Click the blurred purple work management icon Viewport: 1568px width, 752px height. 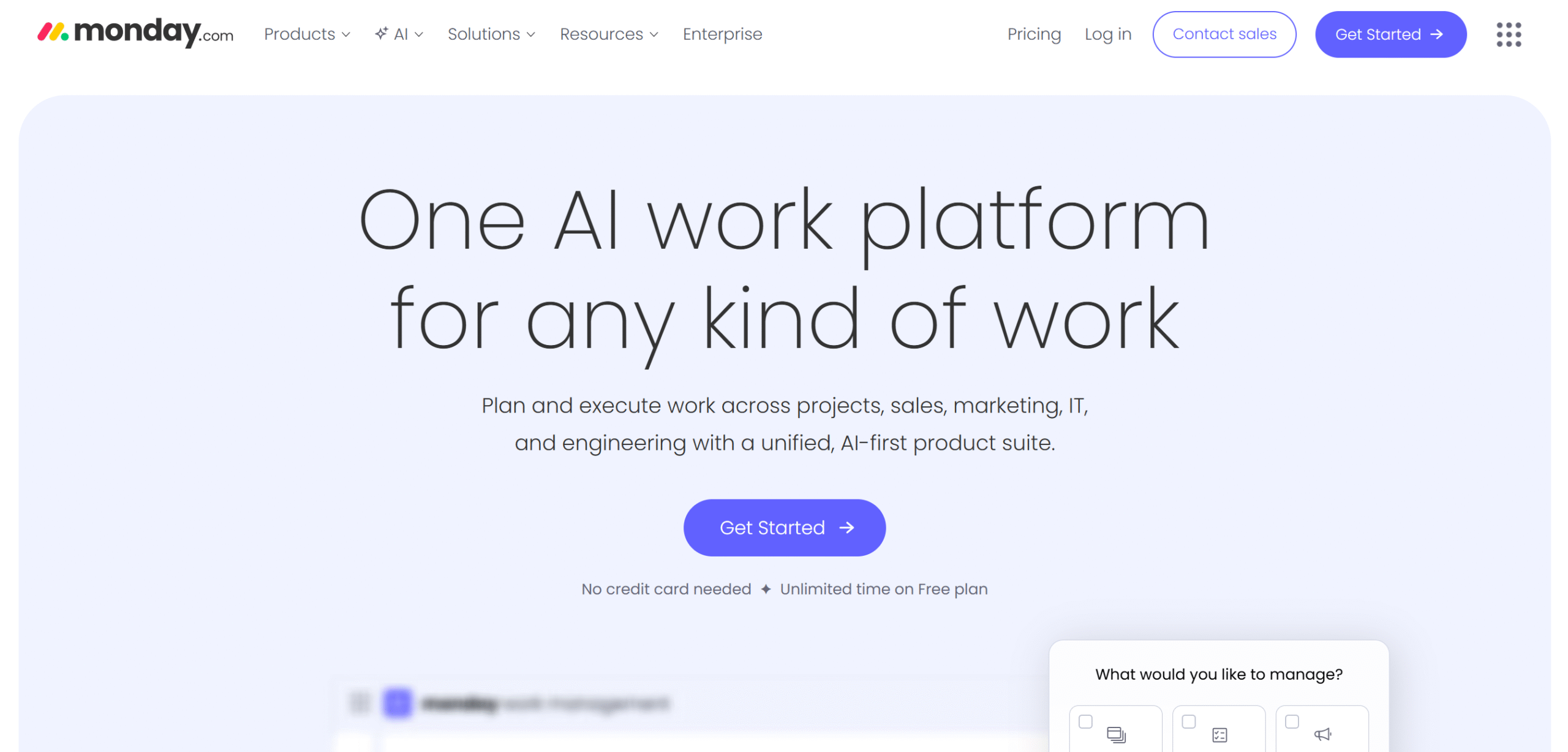coord(397,703)
